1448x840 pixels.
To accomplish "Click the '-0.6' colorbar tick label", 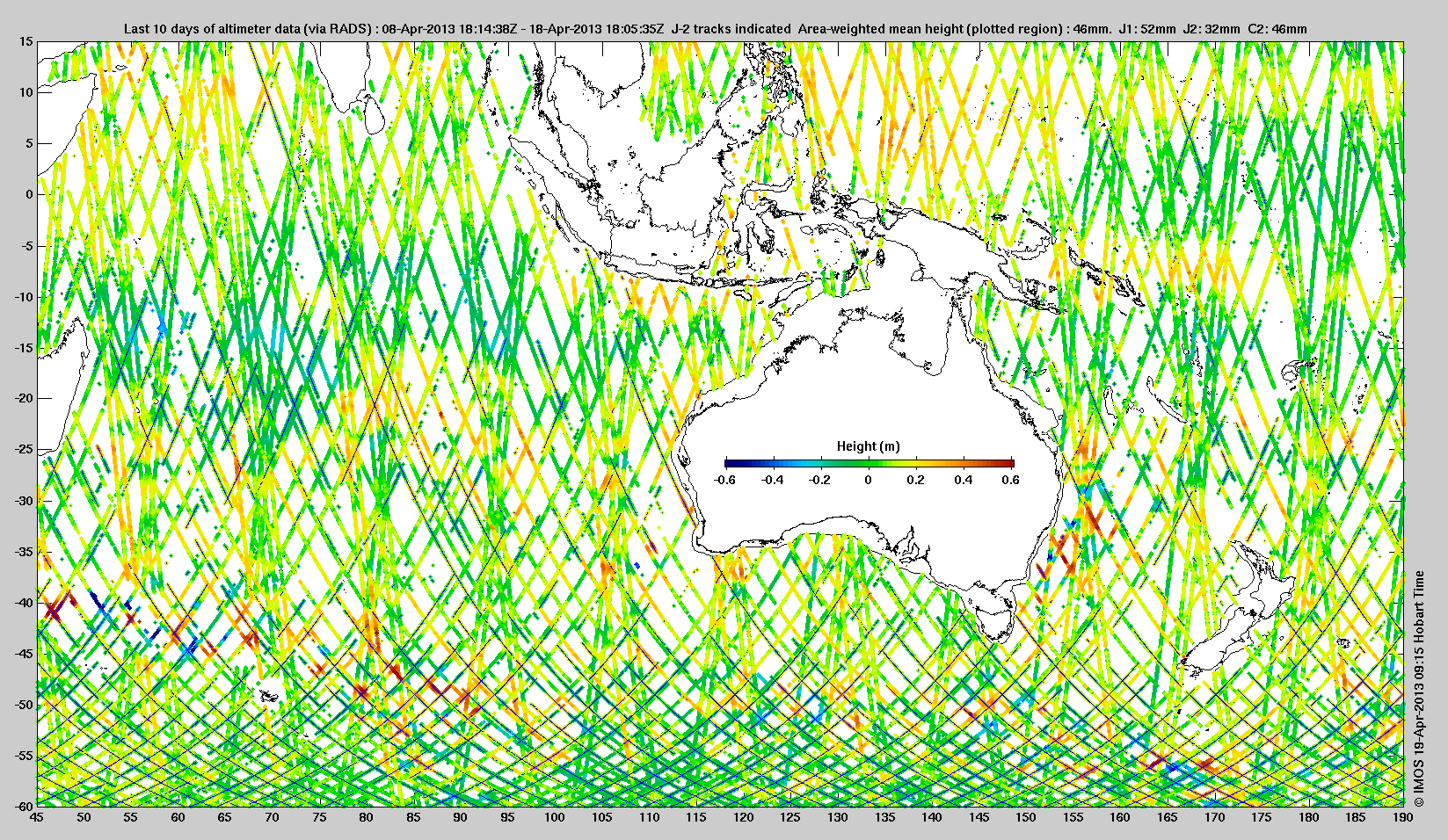I will click(724, 480).
